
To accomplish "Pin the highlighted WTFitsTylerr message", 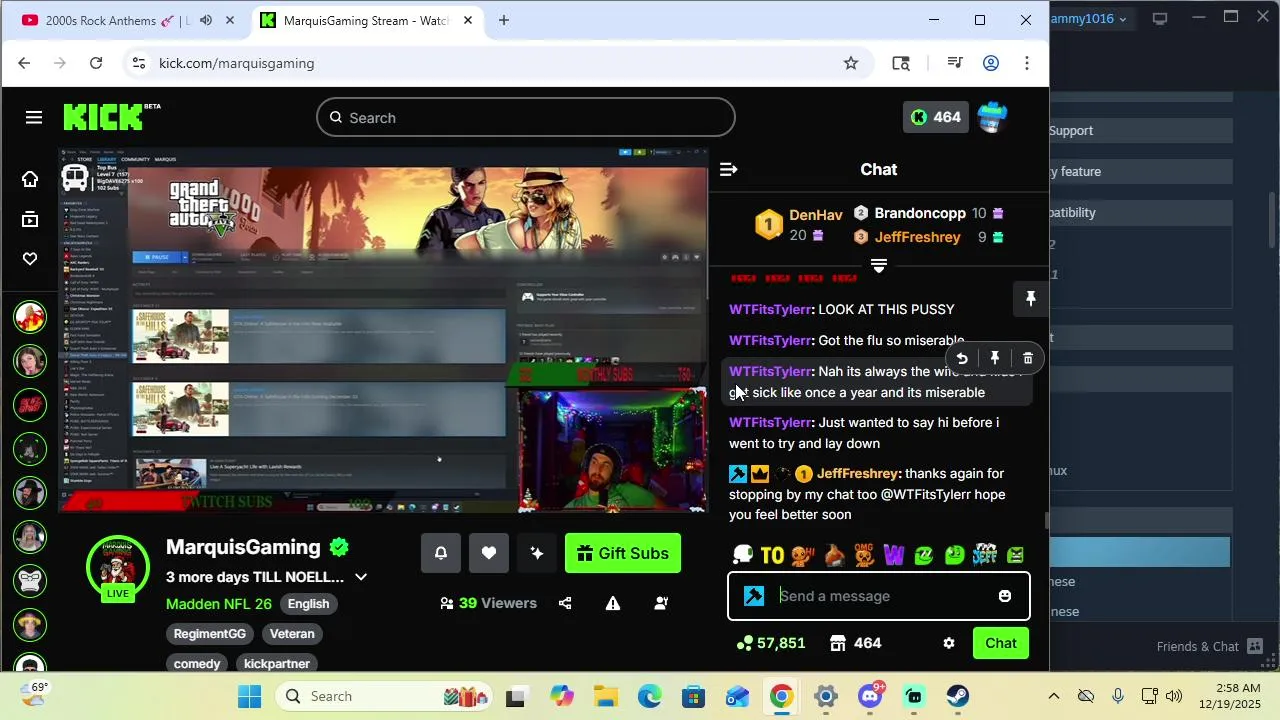I will pyautogui.click(x=995, y=358).
